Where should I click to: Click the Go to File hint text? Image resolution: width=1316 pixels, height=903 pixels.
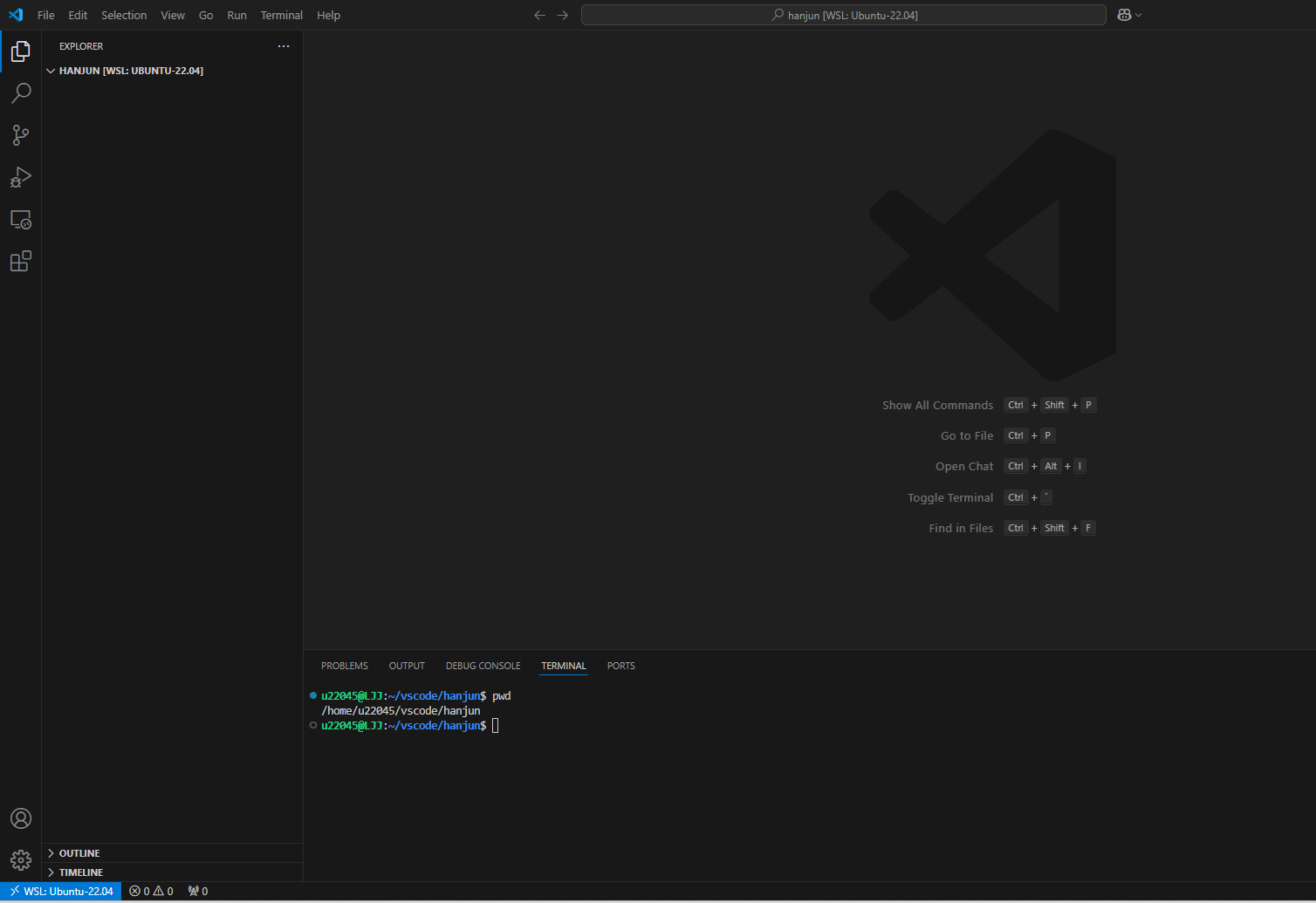click(967, 435)
